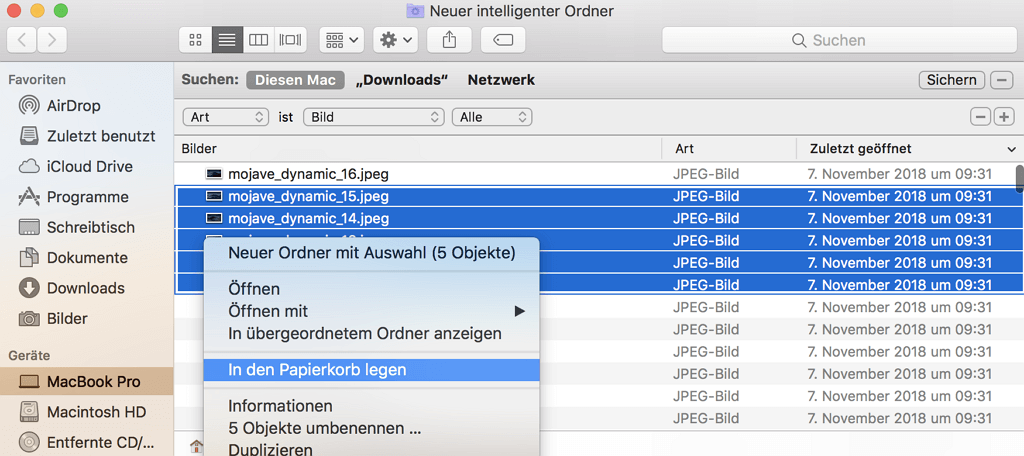Screen dimensions: 1024x456
Task: Set search scope to Diesen Mac
Action: click(x=295, y=80)
